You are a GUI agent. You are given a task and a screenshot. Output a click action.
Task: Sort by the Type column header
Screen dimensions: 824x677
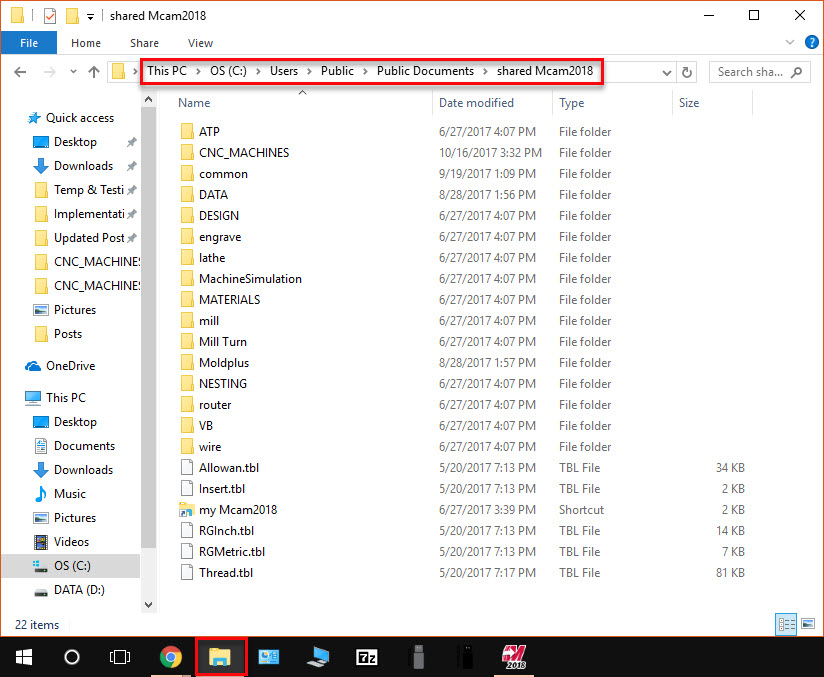pyautogui.click(x=571, y=103)
